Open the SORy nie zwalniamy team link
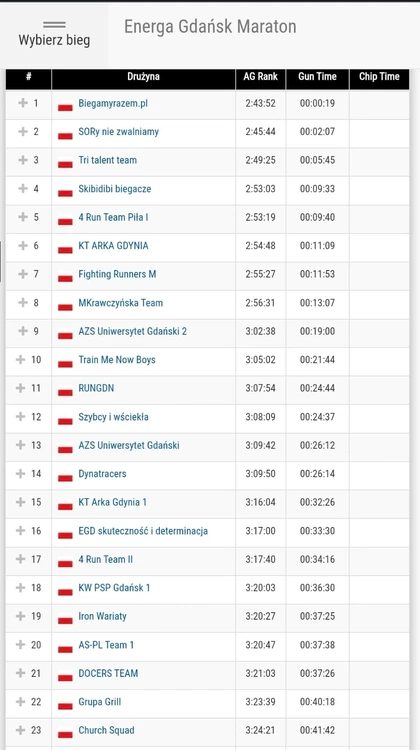This screenshot has height=750, width=420. (119, 132)
